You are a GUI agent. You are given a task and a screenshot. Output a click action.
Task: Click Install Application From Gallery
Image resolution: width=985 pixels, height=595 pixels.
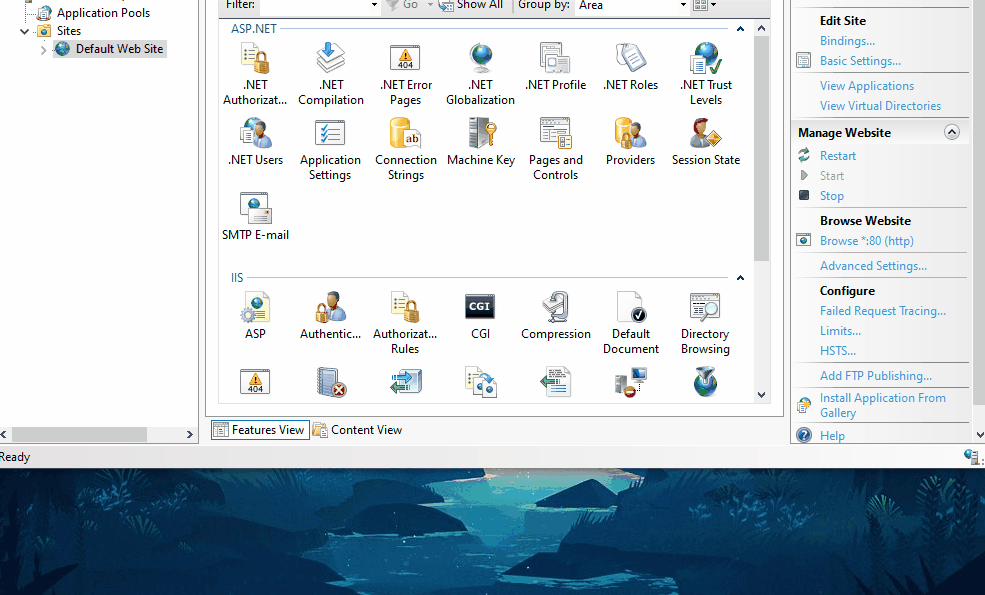(882, 405)
